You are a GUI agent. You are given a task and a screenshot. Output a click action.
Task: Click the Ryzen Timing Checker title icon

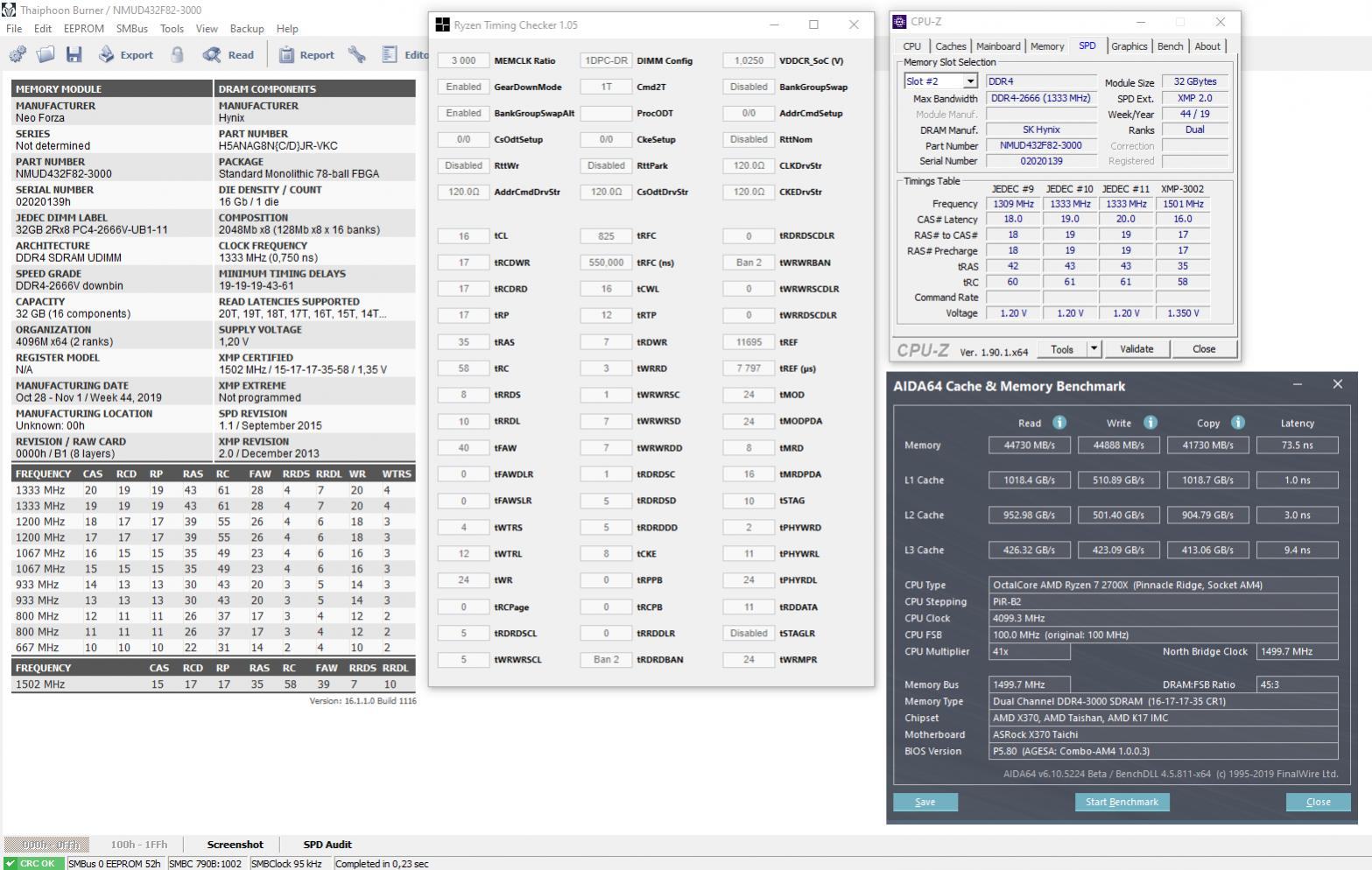tap(442, 25)
